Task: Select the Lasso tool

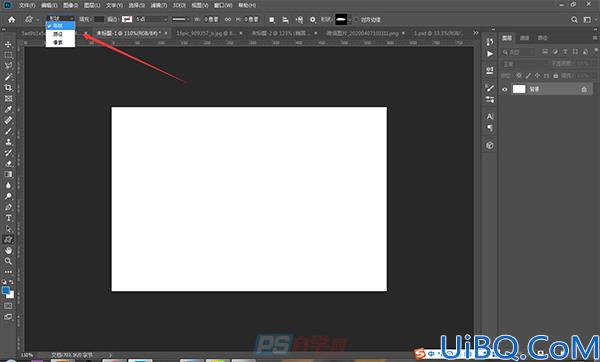Action: [8, 66]
